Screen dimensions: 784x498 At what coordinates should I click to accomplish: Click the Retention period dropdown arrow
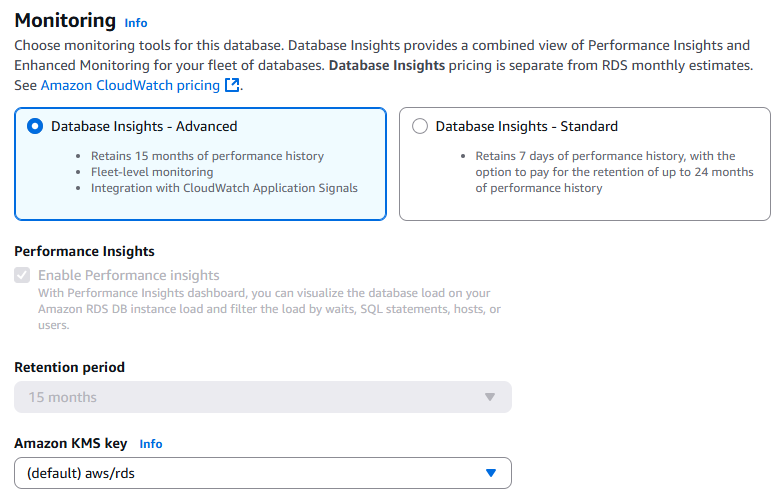tap(489, 397)
